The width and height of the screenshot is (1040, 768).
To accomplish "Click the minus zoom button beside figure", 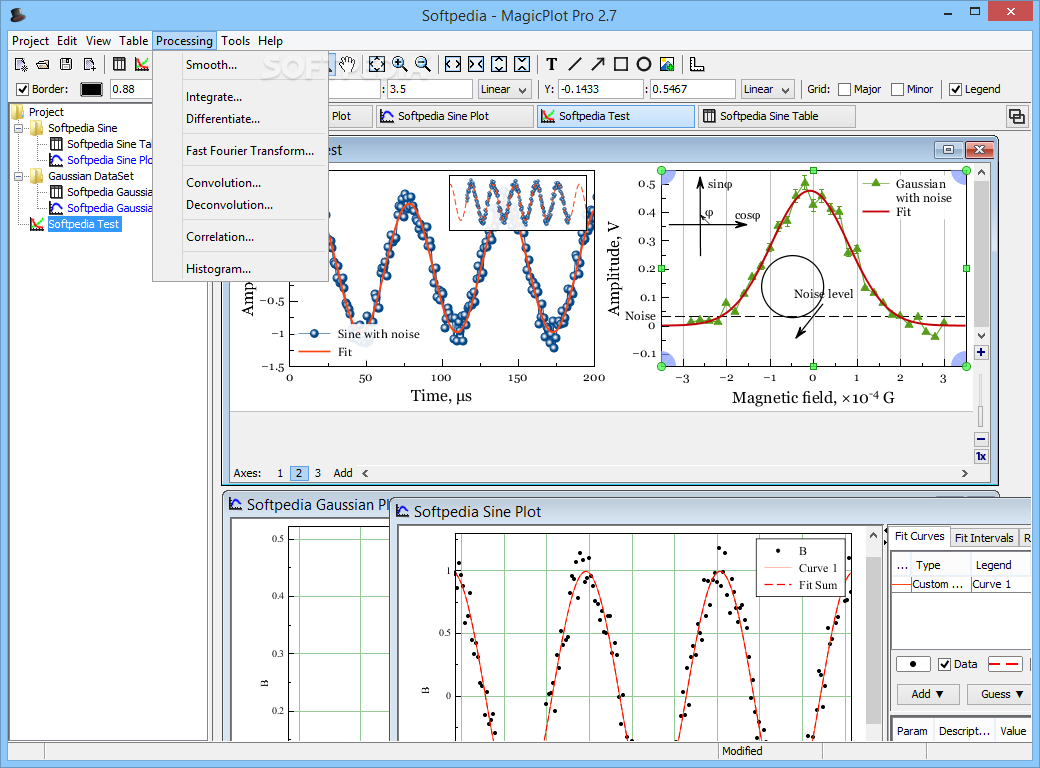I will (x=981, y=439).
